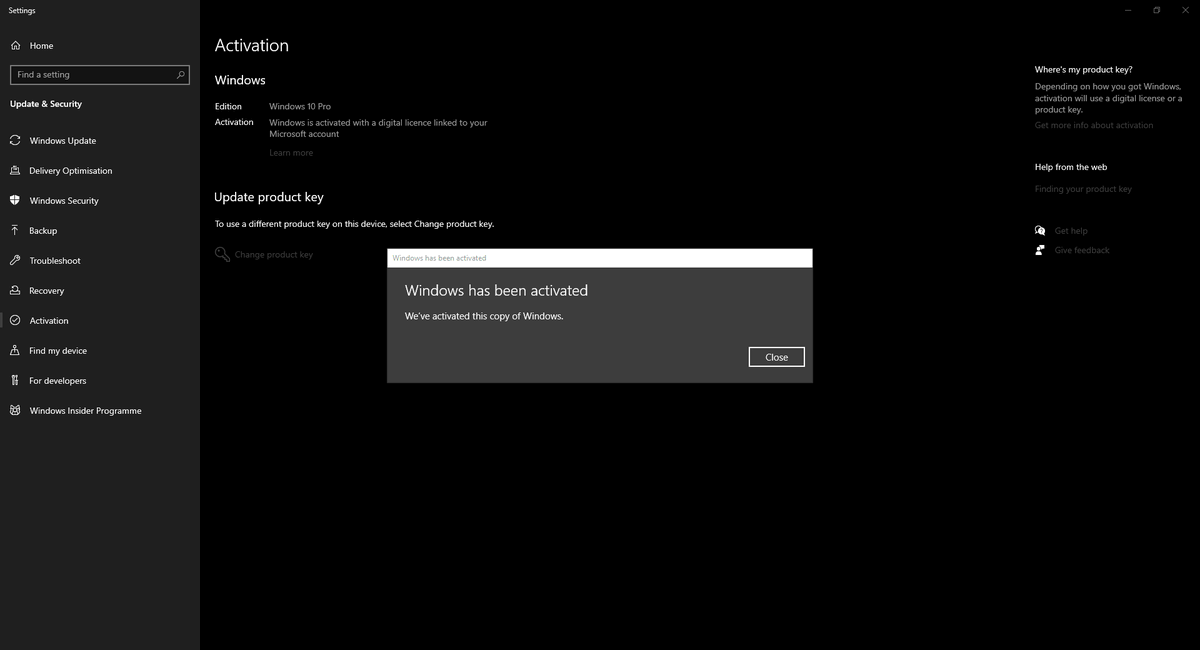1200x650 pixels.
Task: Click the Change product key key icon
Action: pyautogui.click(x=222, y=254)
